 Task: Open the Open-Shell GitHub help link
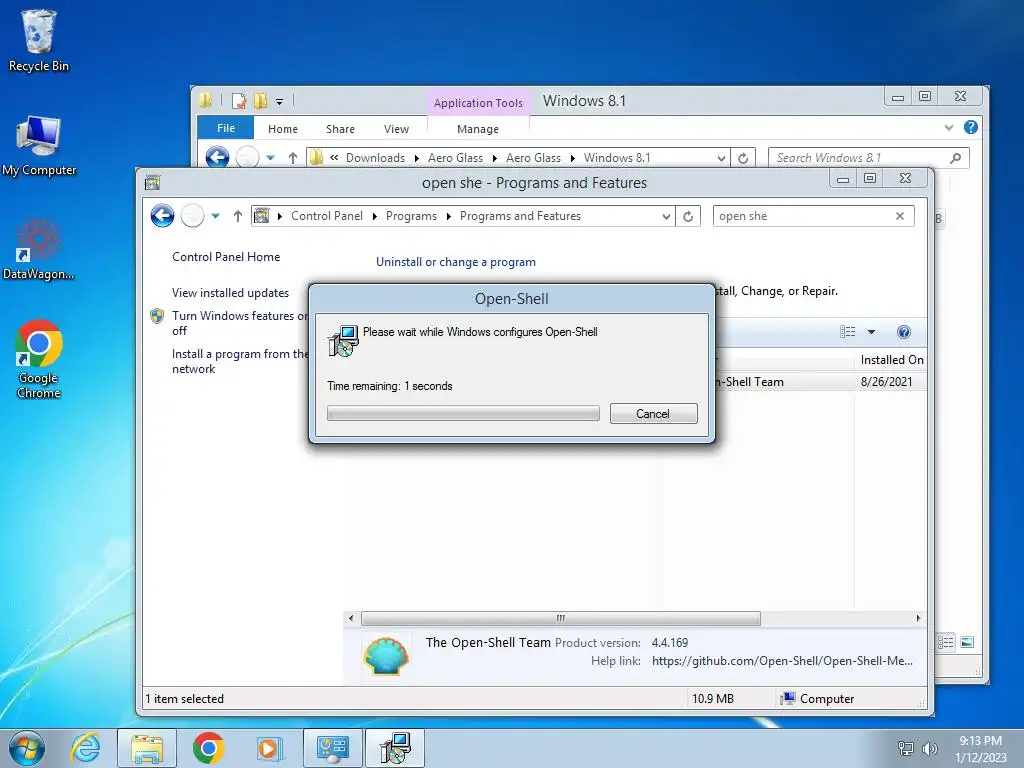tap(782, 661)
